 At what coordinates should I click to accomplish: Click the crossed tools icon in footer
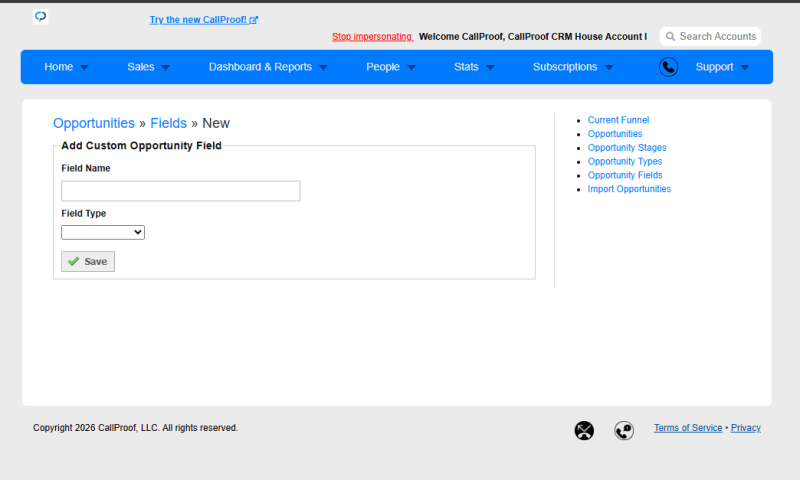[x=584, y=431]
